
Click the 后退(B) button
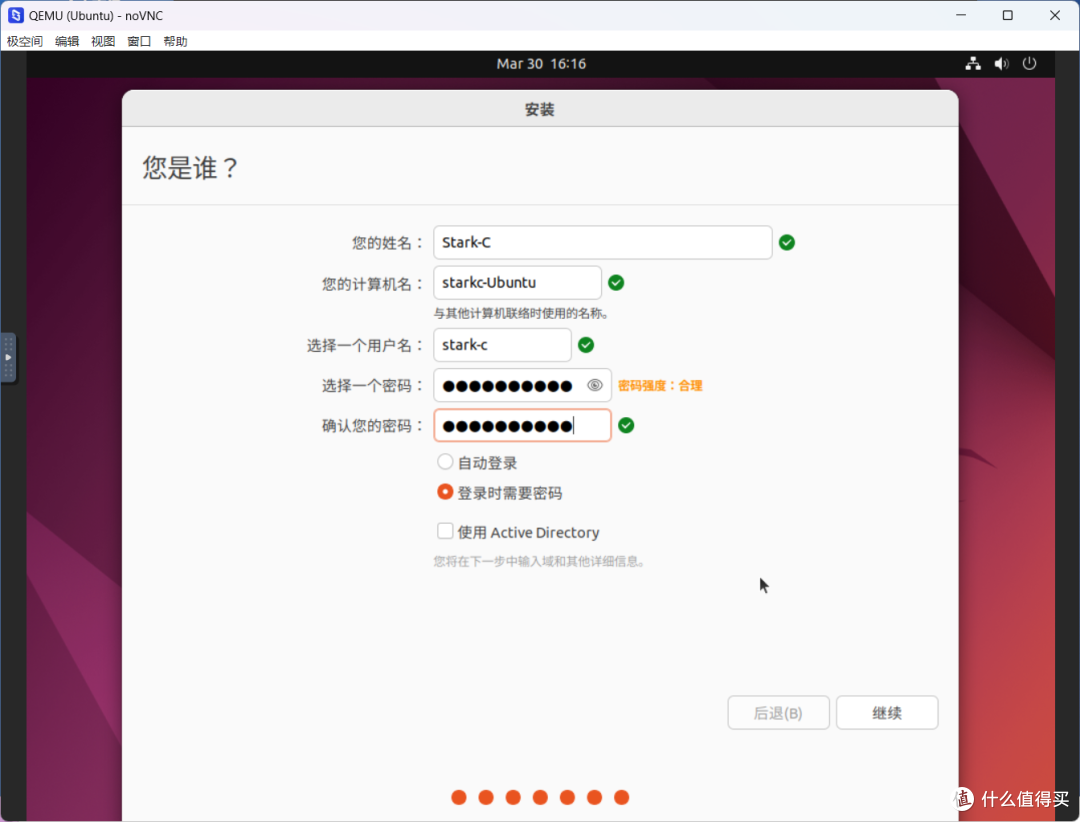click(778, 712)
